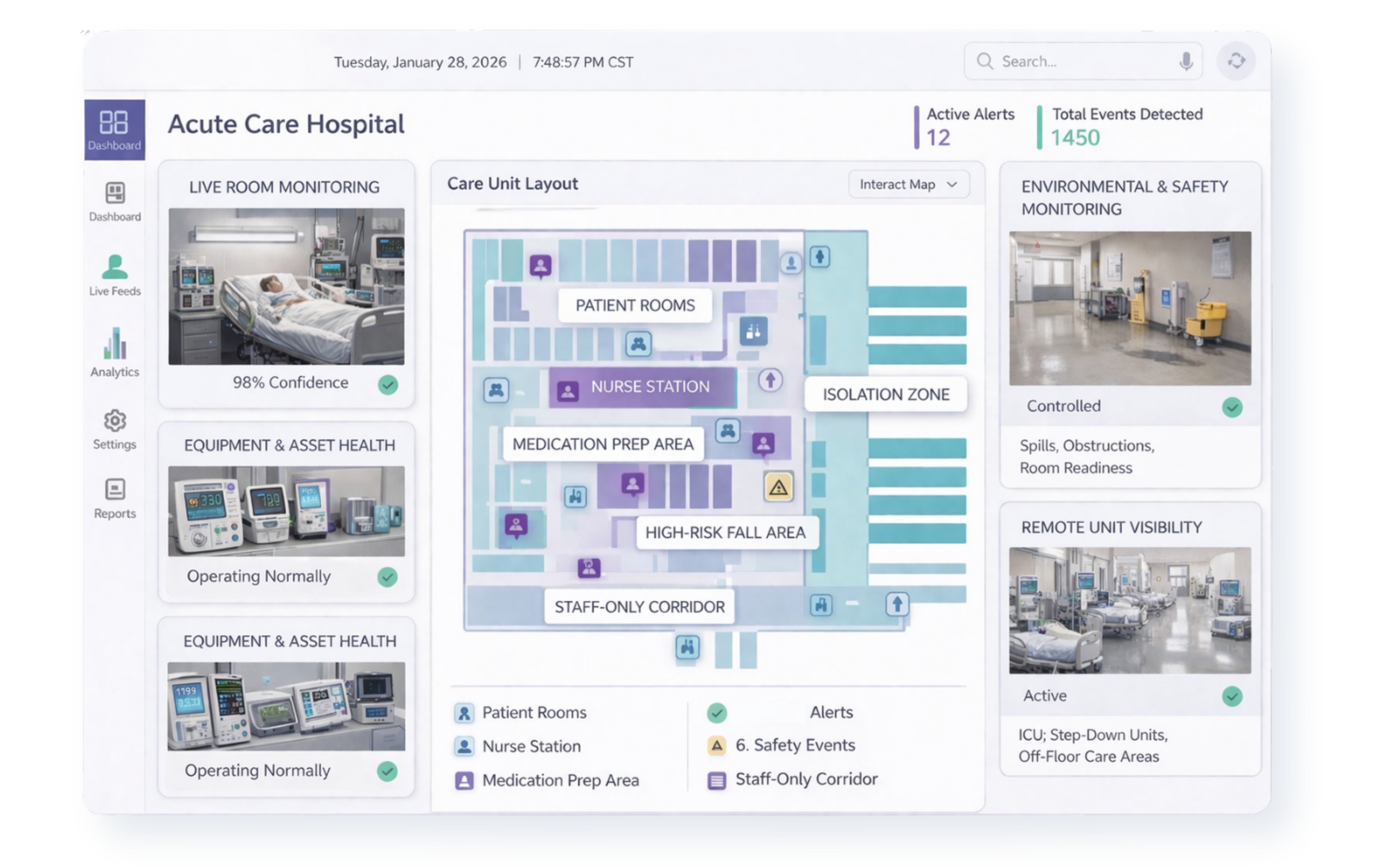Screen dimensions: 1400x867
Task: Select the second Dashboard sidebar item
Action: click(x=115, y=201)
